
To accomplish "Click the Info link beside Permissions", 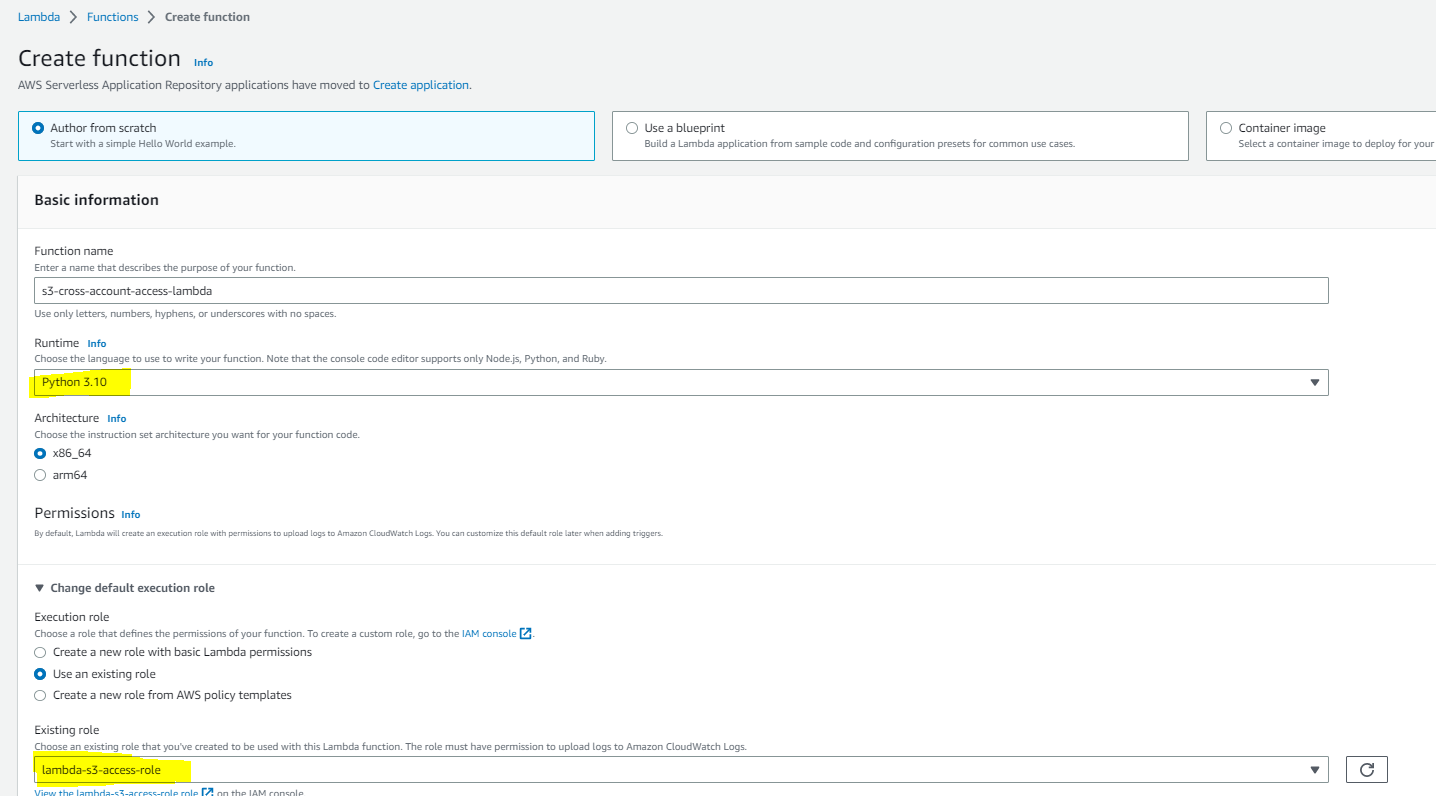I will (130, 514).
